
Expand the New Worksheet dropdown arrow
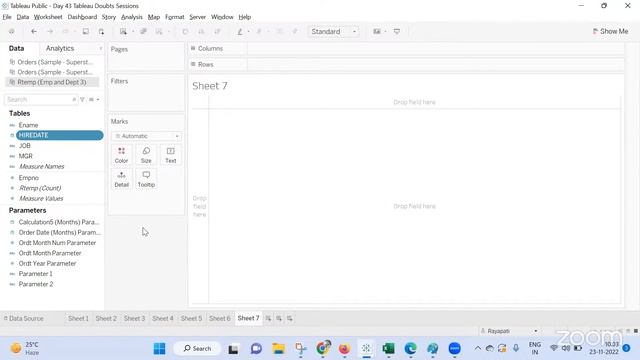133,32
